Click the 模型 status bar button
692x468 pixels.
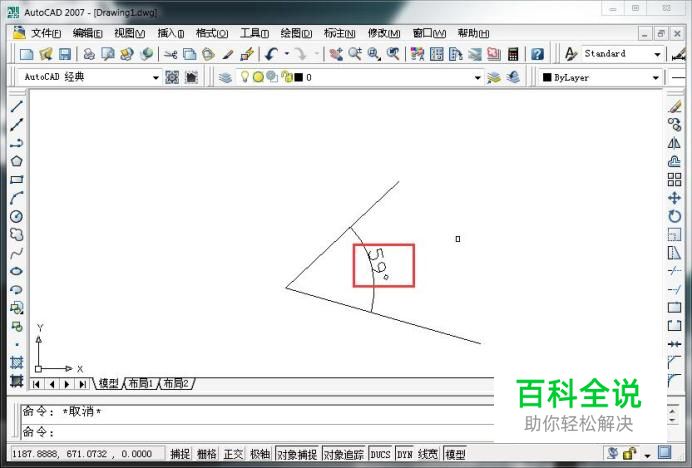pyautogui.click(x=455, y=454)
